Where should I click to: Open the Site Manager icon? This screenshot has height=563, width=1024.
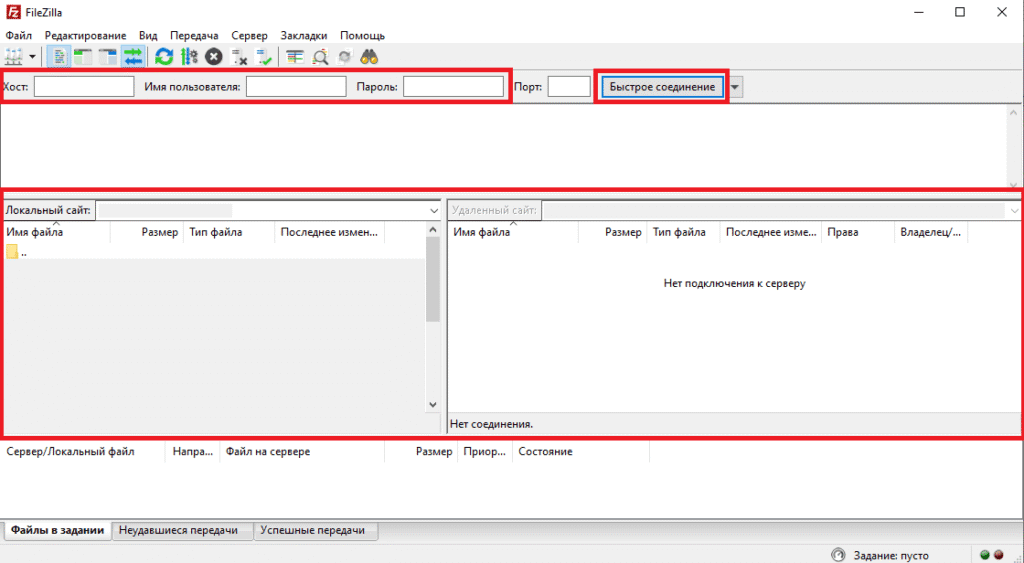pyautogui.click(x=13, y=57)
